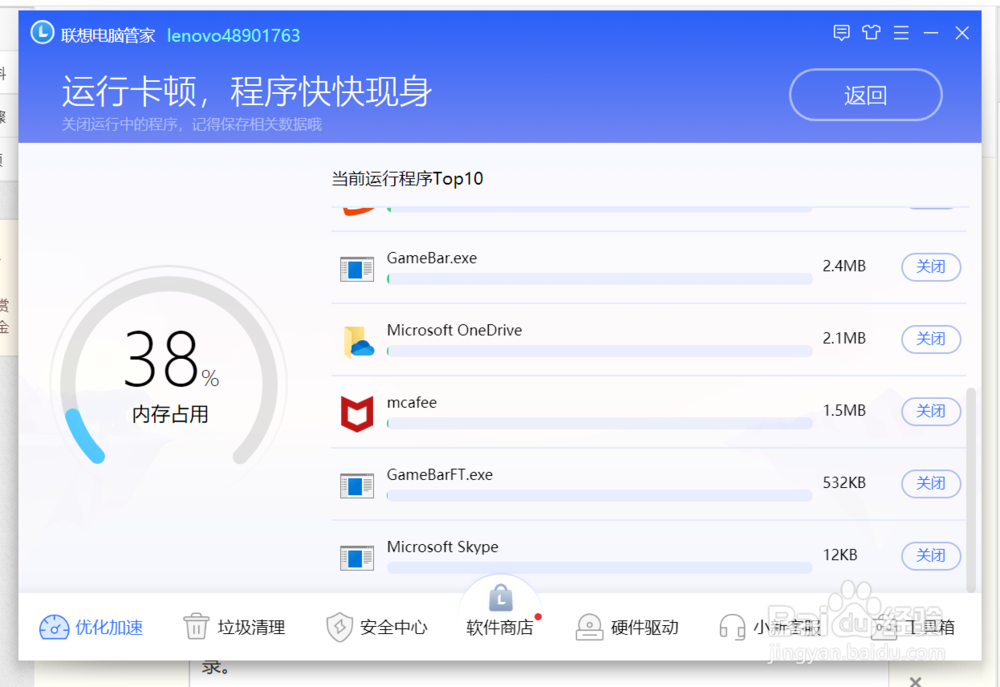Click the drive icon for 硬件驱动

pos(589,627)
